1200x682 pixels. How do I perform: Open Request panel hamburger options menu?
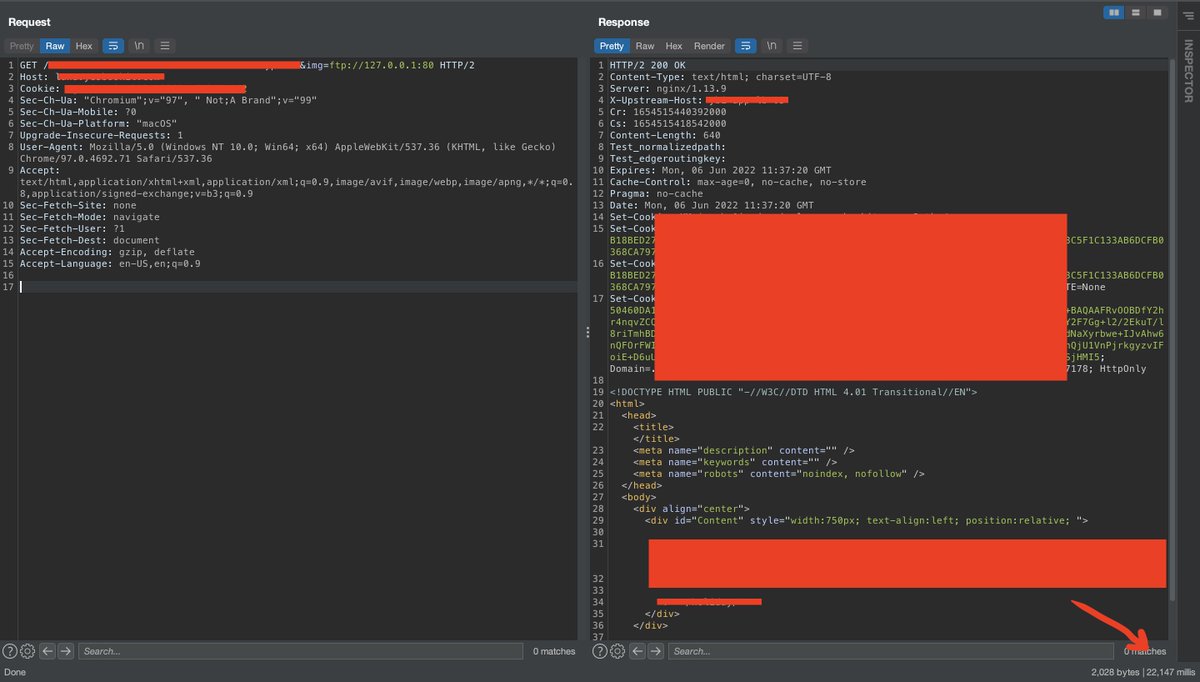(x=165, y=46)
